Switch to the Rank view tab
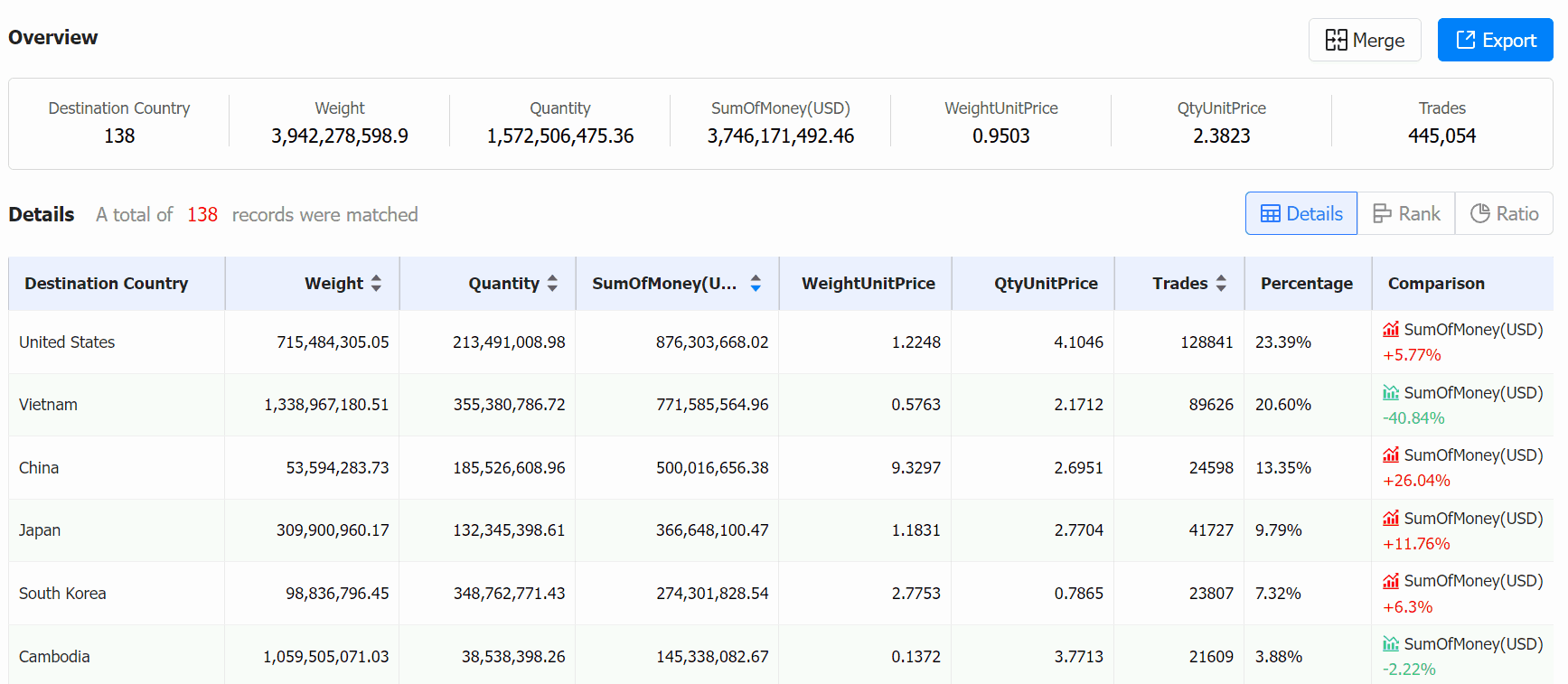 [x=1406, y=213]
